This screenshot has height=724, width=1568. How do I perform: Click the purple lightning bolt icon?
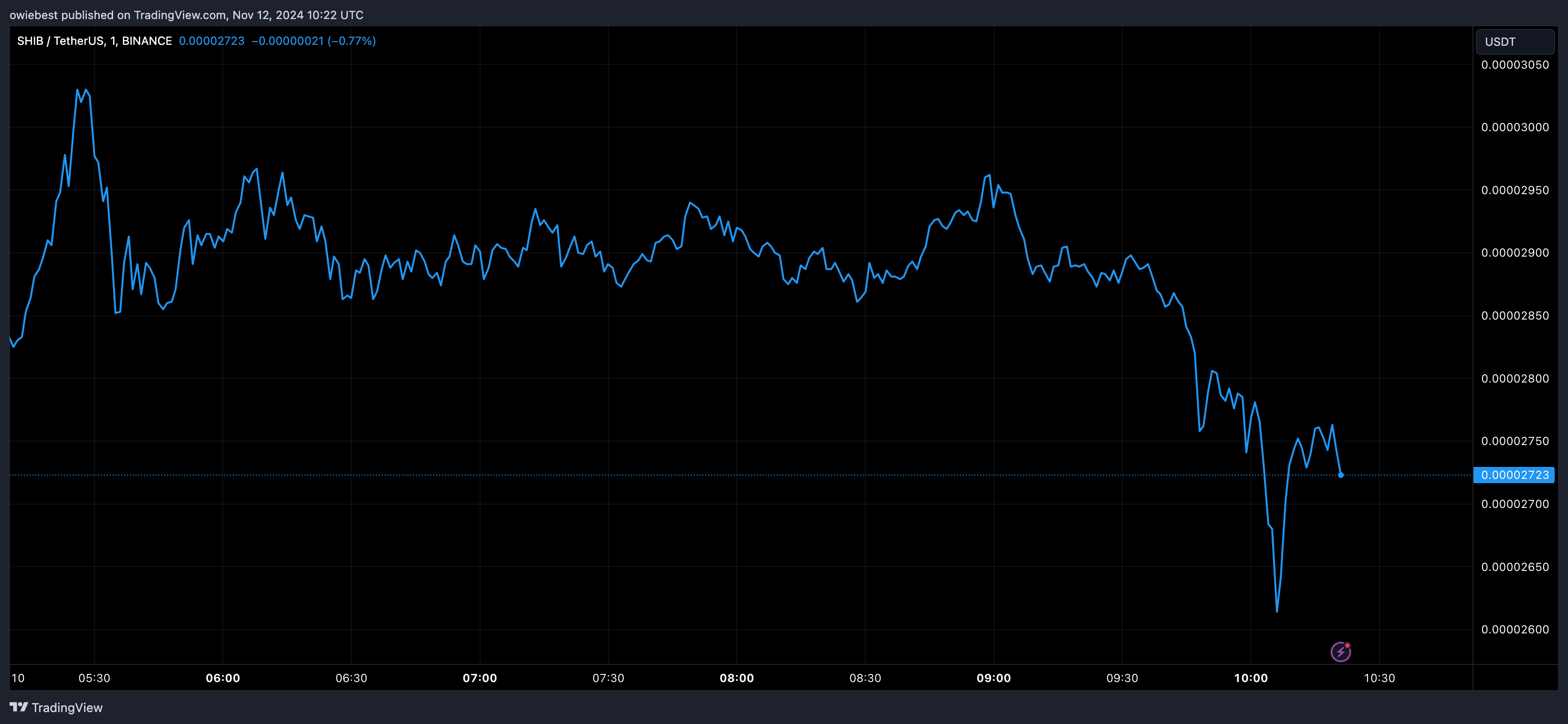[1340, 652]
